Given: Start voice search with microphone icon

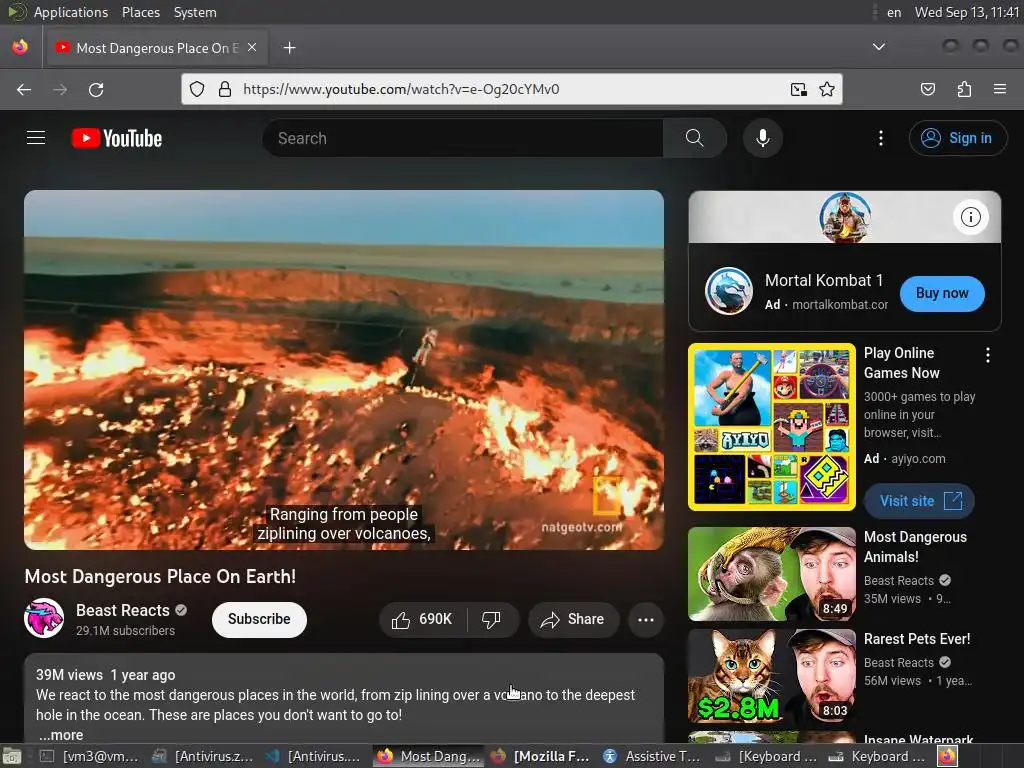Looking at the screenshot, I should 762,138.
